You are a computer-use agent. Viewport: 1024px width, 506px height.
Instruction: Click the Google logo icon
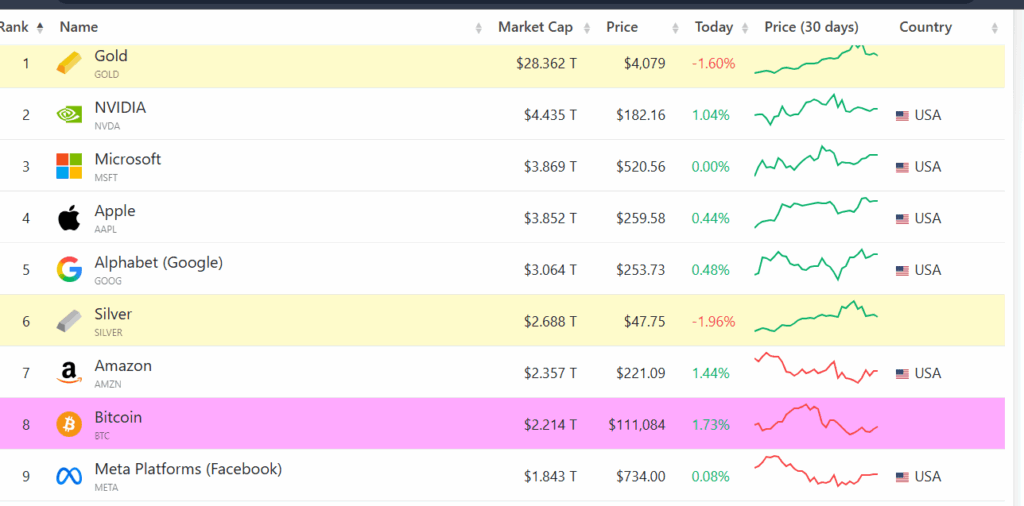69,270
